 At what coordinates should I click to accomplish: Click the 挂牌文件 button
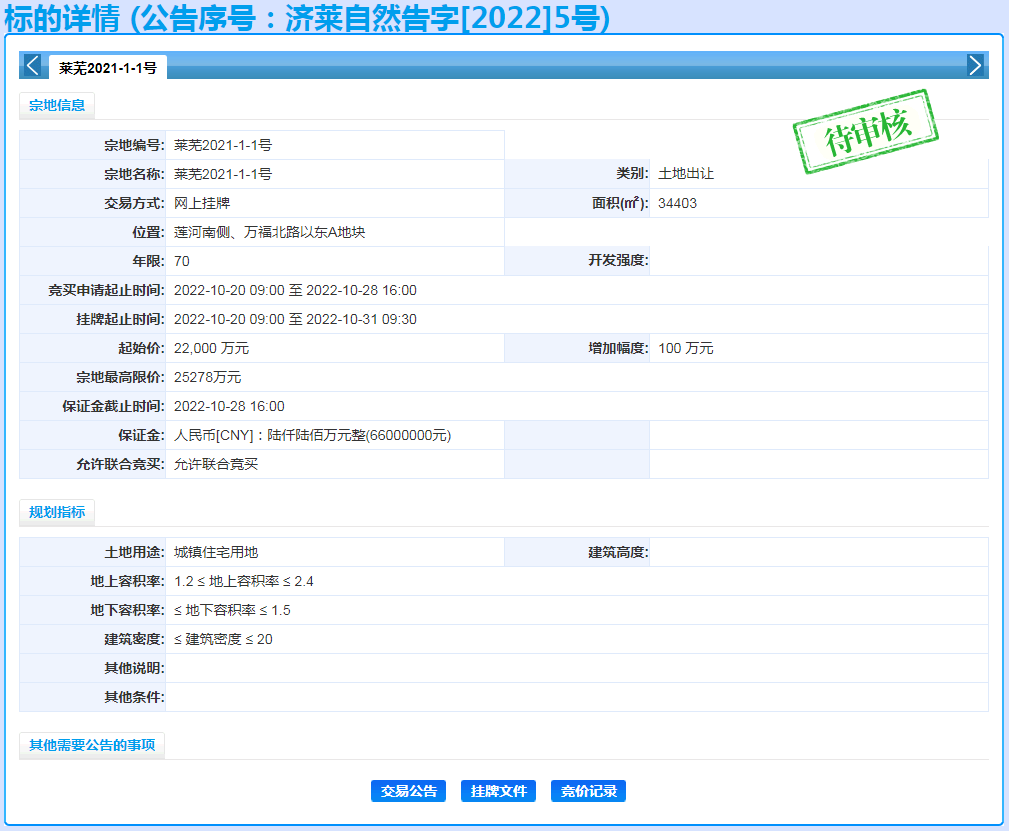(499, 791)
